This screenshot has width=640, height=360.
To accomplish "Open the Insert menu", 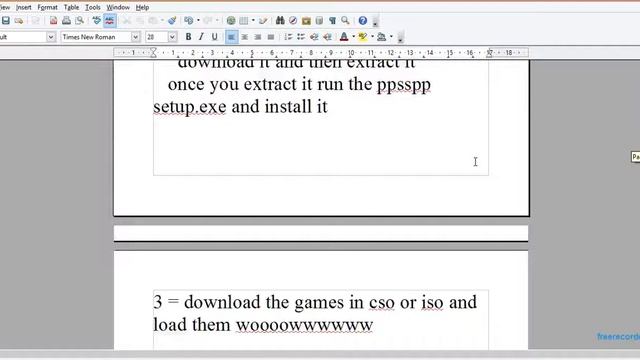I will click(24, 7).
